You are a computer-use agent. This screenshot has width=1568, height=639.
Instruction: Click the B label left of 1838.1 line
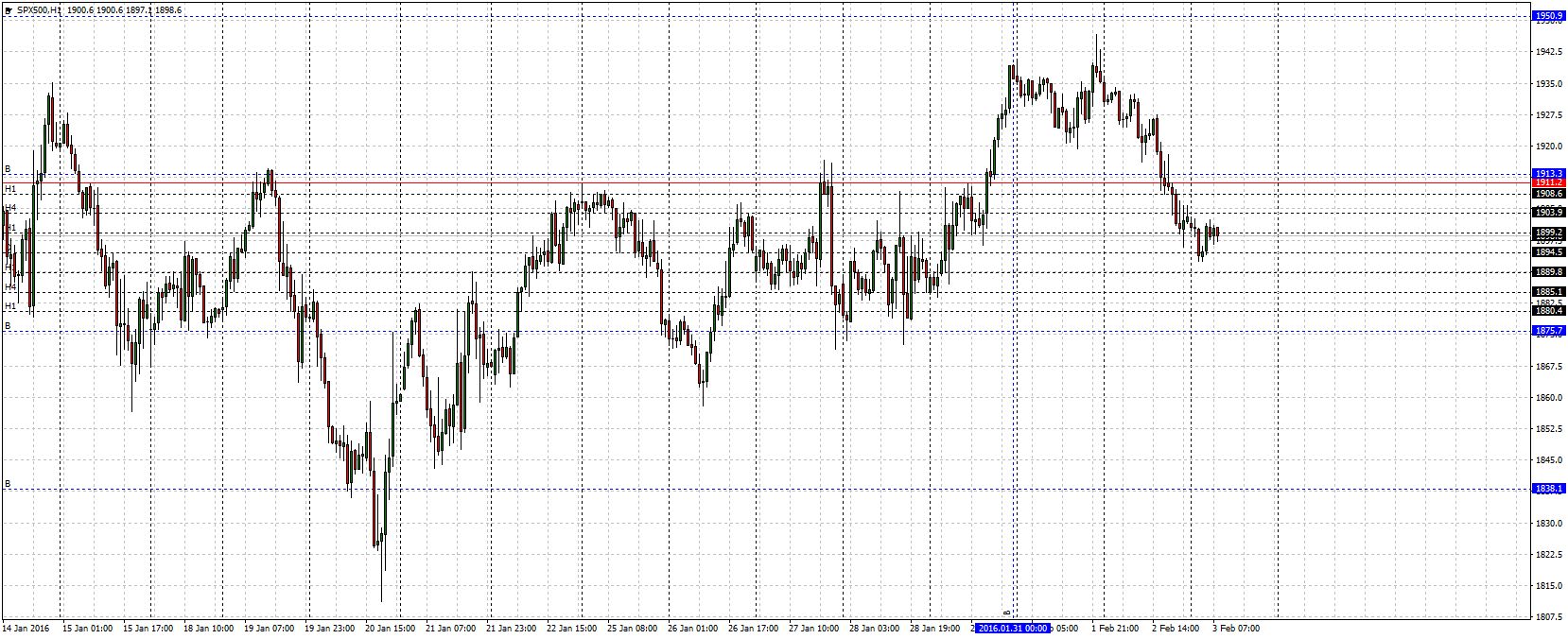[8, 484]
